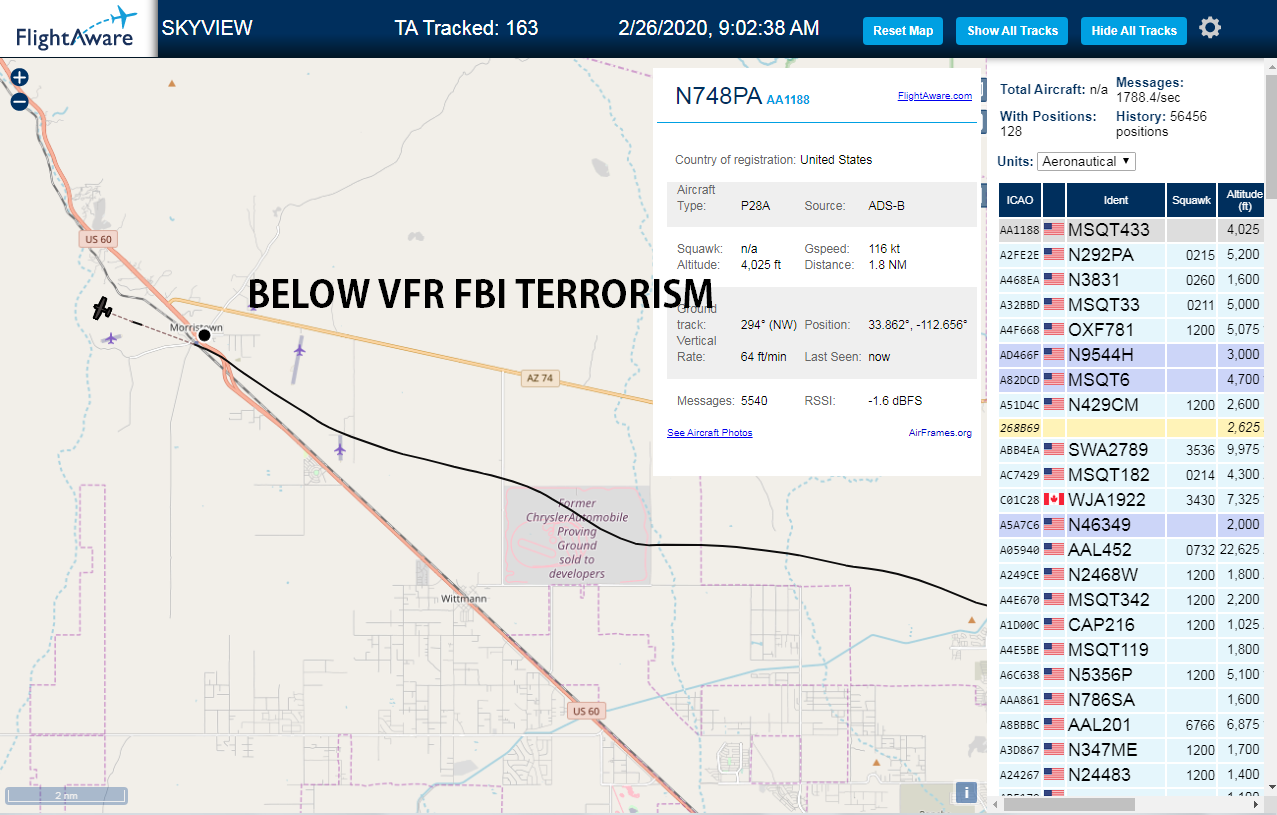Open the Units Aeronautical dropdown

(1087, 161)
